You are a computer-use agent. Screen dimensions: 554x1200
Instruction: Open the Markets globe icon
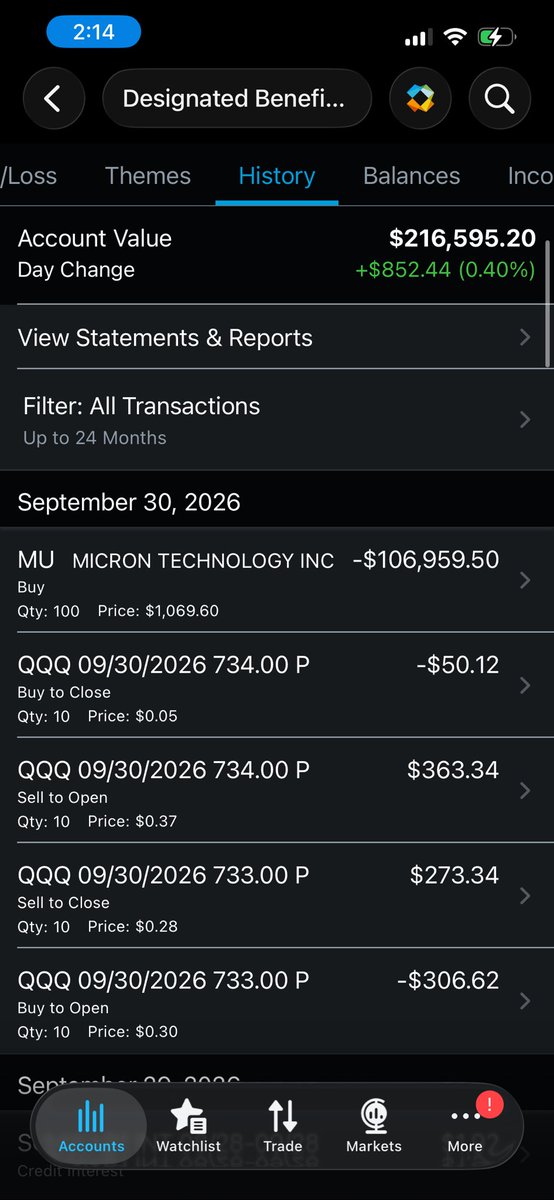click(x=374, y=1126)
